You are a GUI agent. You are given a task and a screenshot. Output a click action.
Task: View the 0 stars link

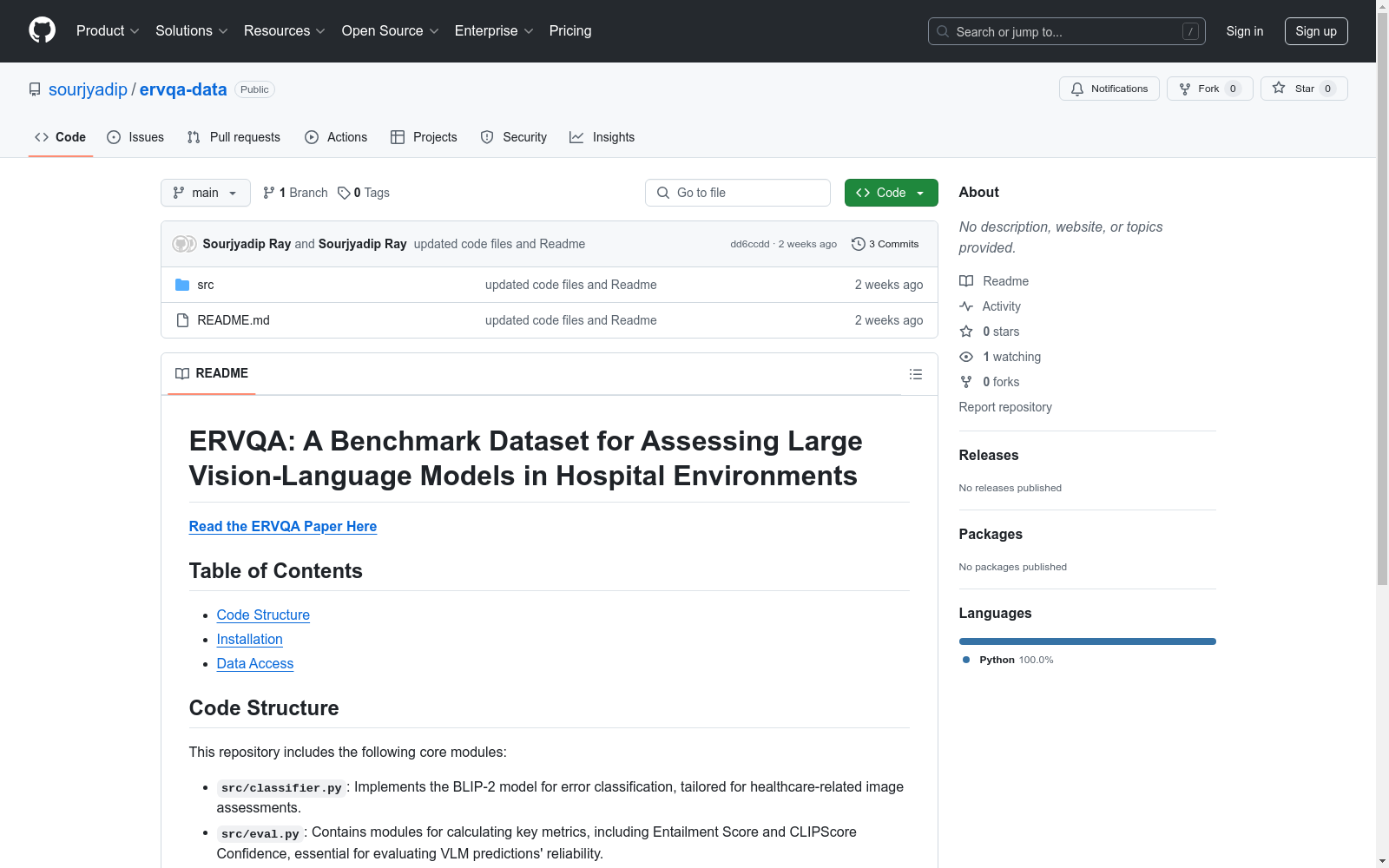pyautogui.click(x=990, y=332)
